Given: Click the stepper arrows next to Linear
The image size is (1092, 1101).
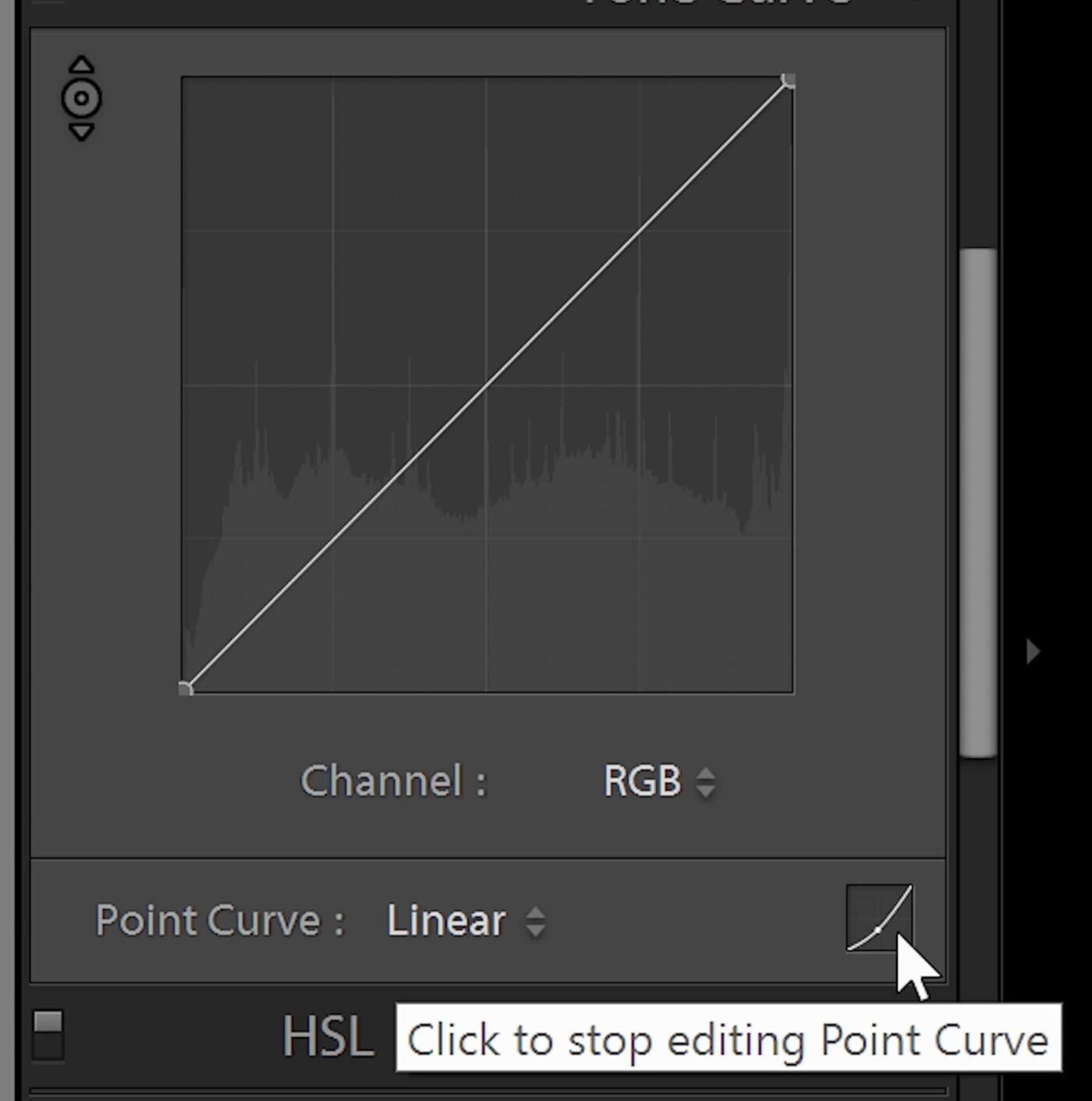Looking at the screenshot, I should pyautogui.click(x=537, y=921).
